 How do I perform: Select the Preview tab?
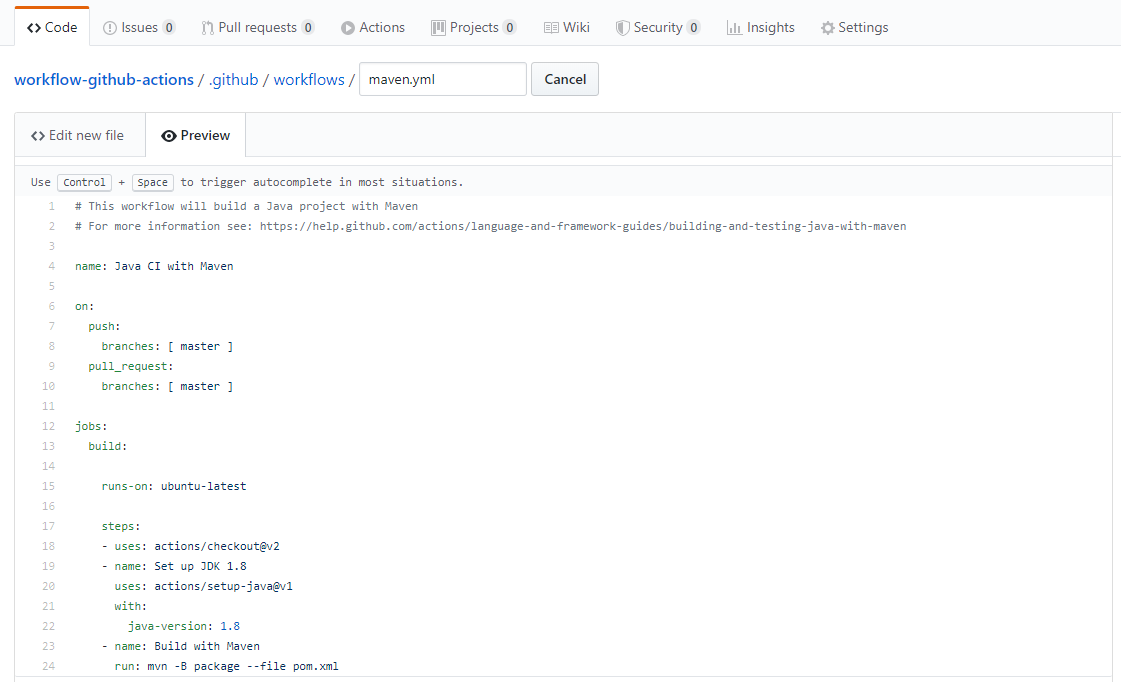tap(196, 136)
